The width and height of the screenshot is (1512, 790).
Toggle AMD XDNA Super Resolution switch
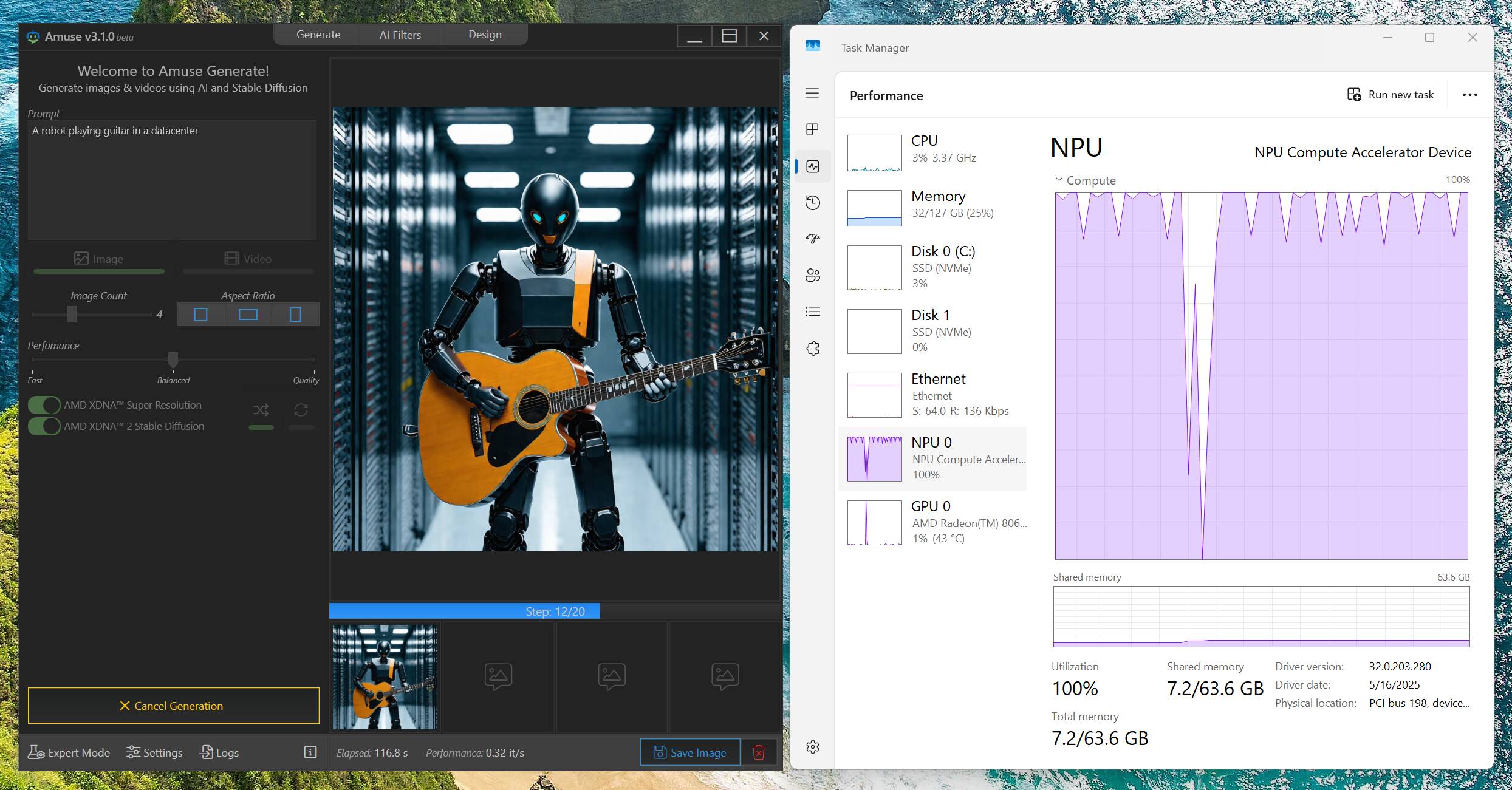click(44, 405)
